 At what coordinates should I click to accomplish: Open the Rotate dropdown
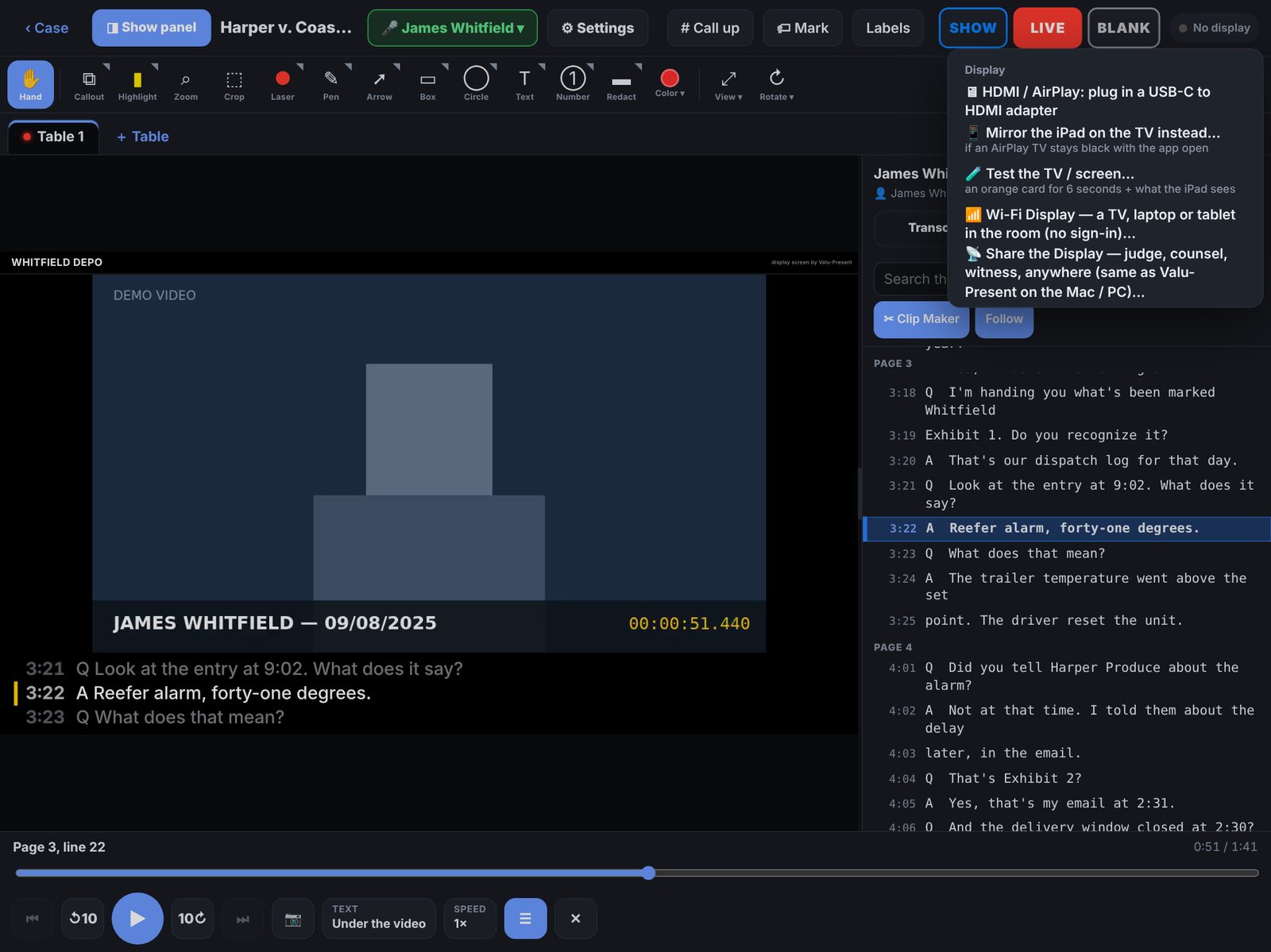777,84
